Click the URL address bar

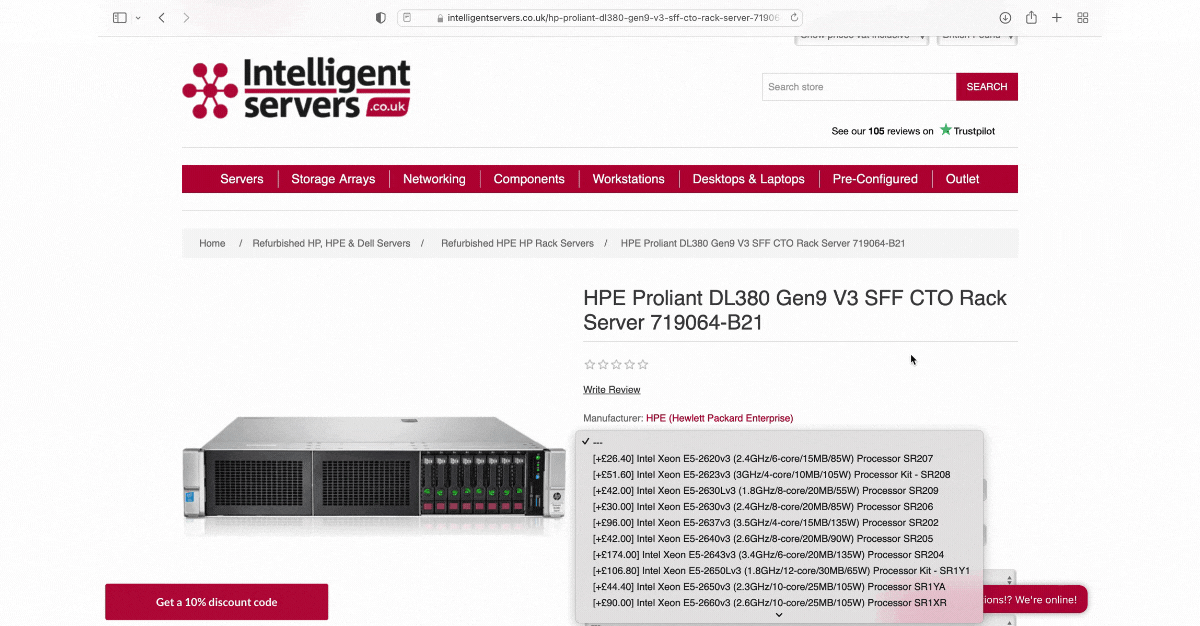click(x=600, y=18)
